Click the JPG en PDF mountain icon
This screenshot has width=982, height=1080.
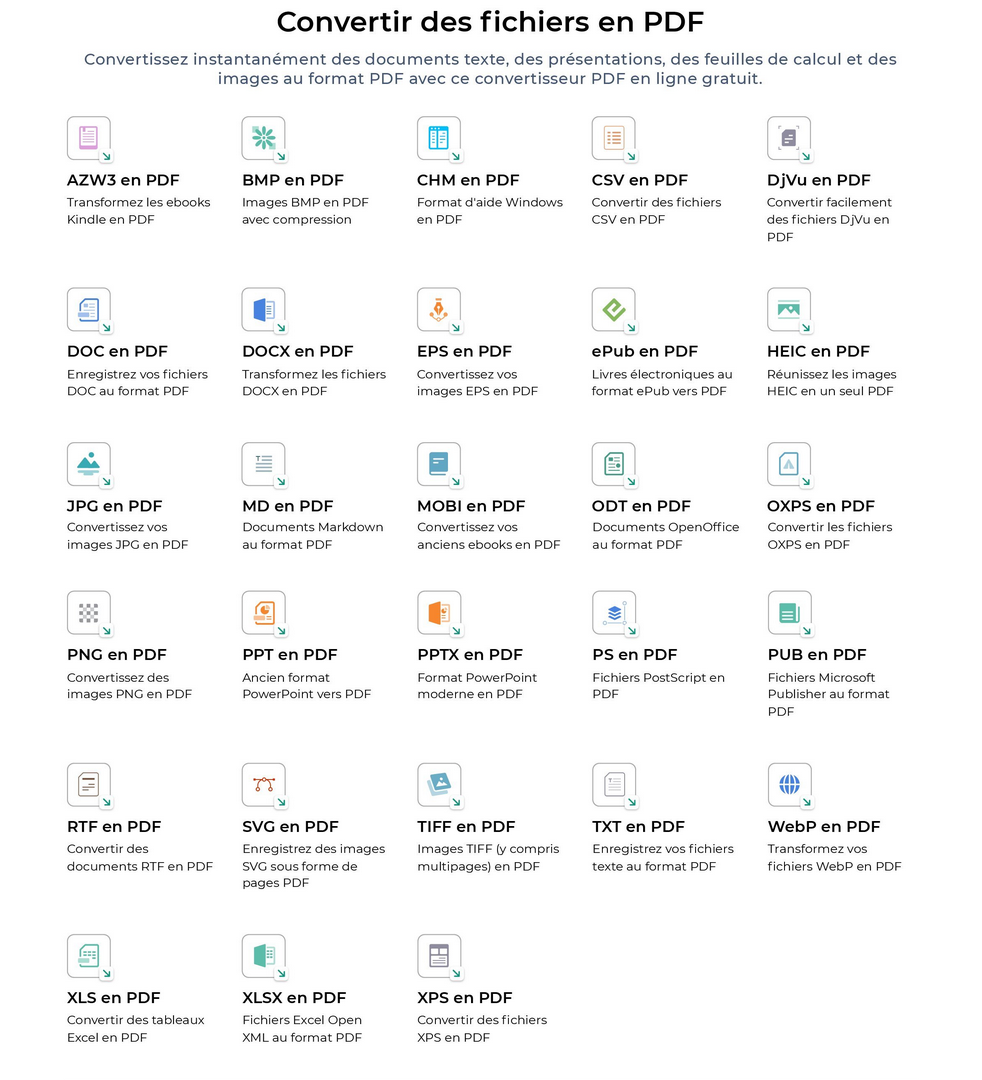[89, 464]
